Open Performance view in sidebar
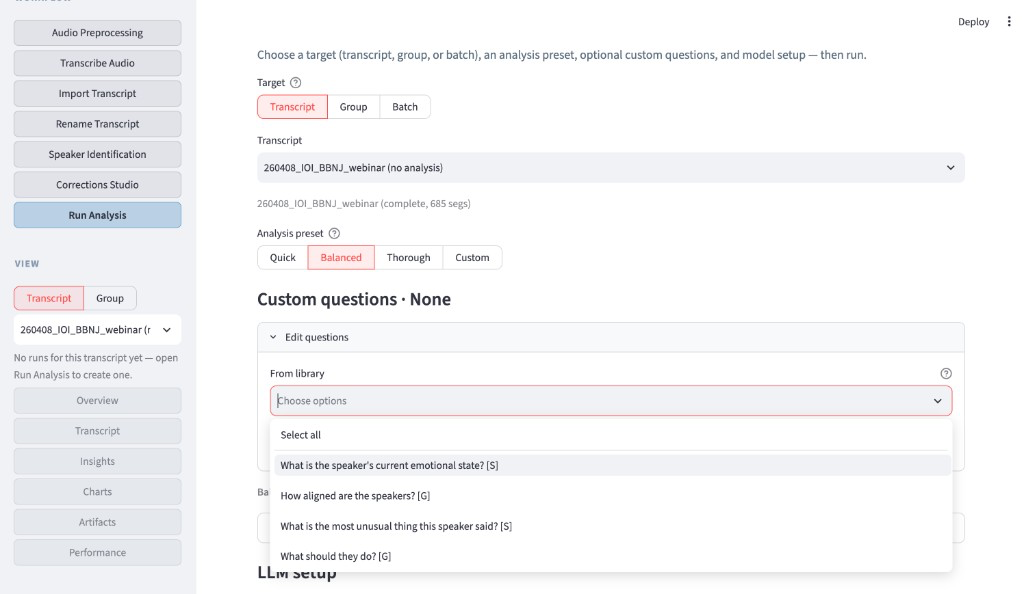Screen dimensions: 1024x594 97,552
